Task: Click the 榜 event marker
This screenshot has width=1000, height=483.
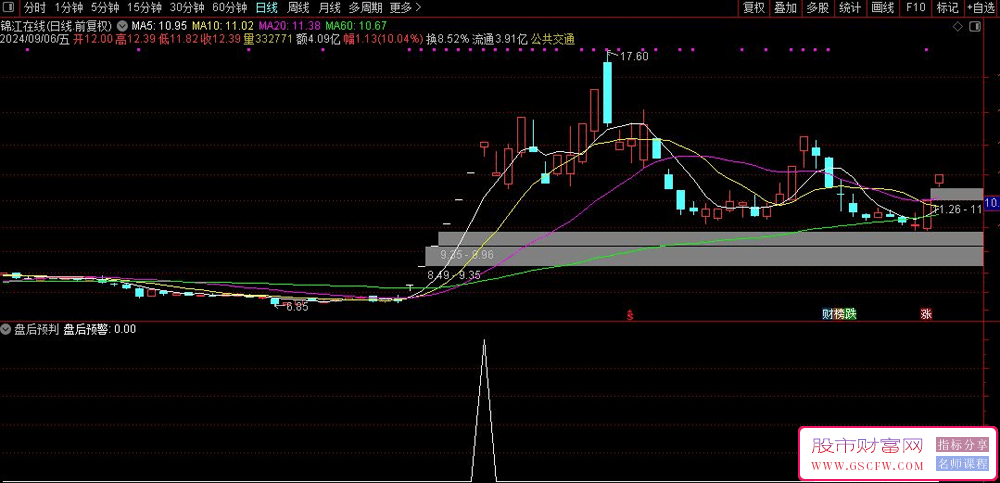Action: (x=839, y=315)
